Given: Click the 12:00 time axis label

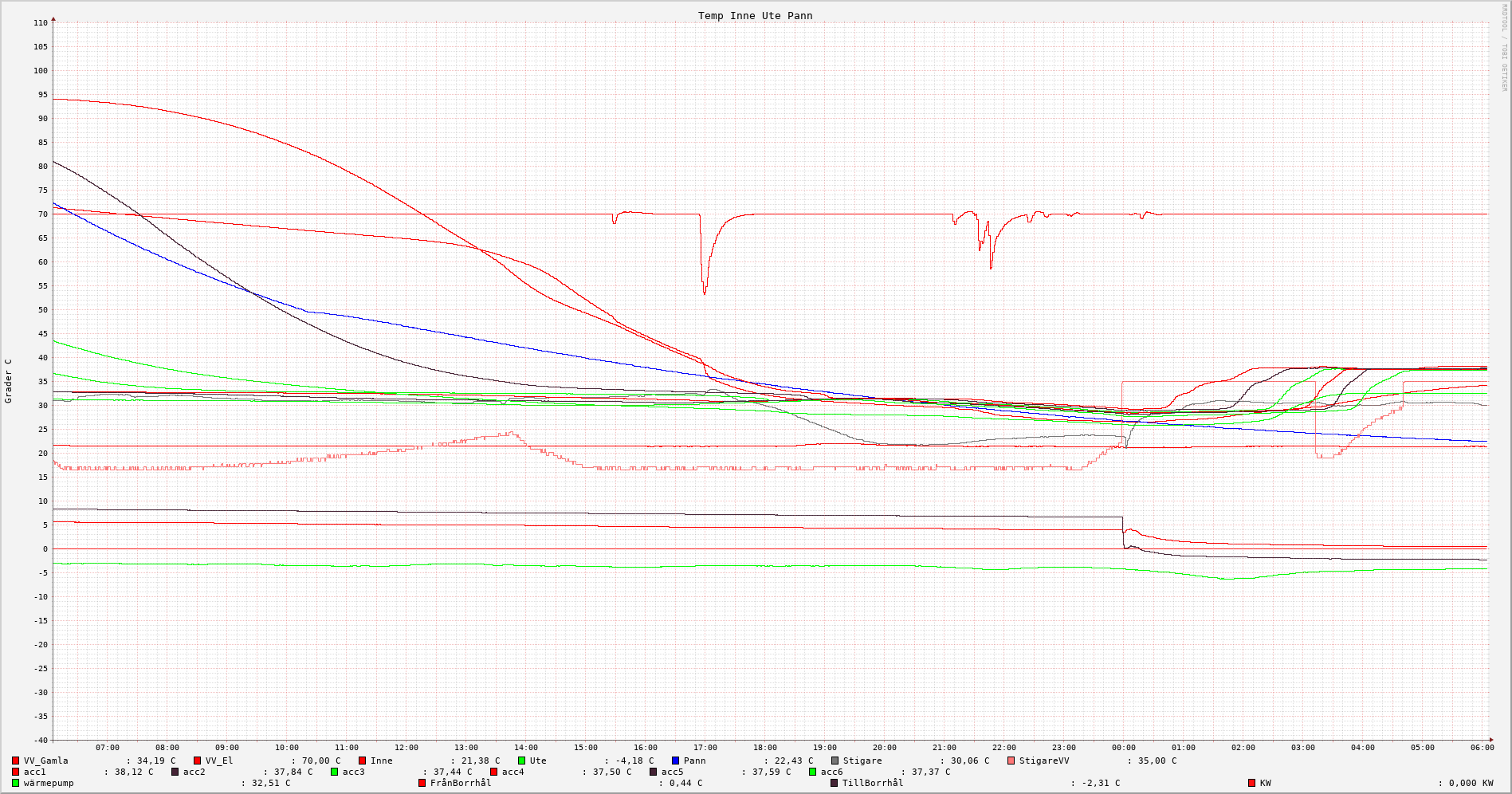Looking at the screenshot, I should click(406, 748).
